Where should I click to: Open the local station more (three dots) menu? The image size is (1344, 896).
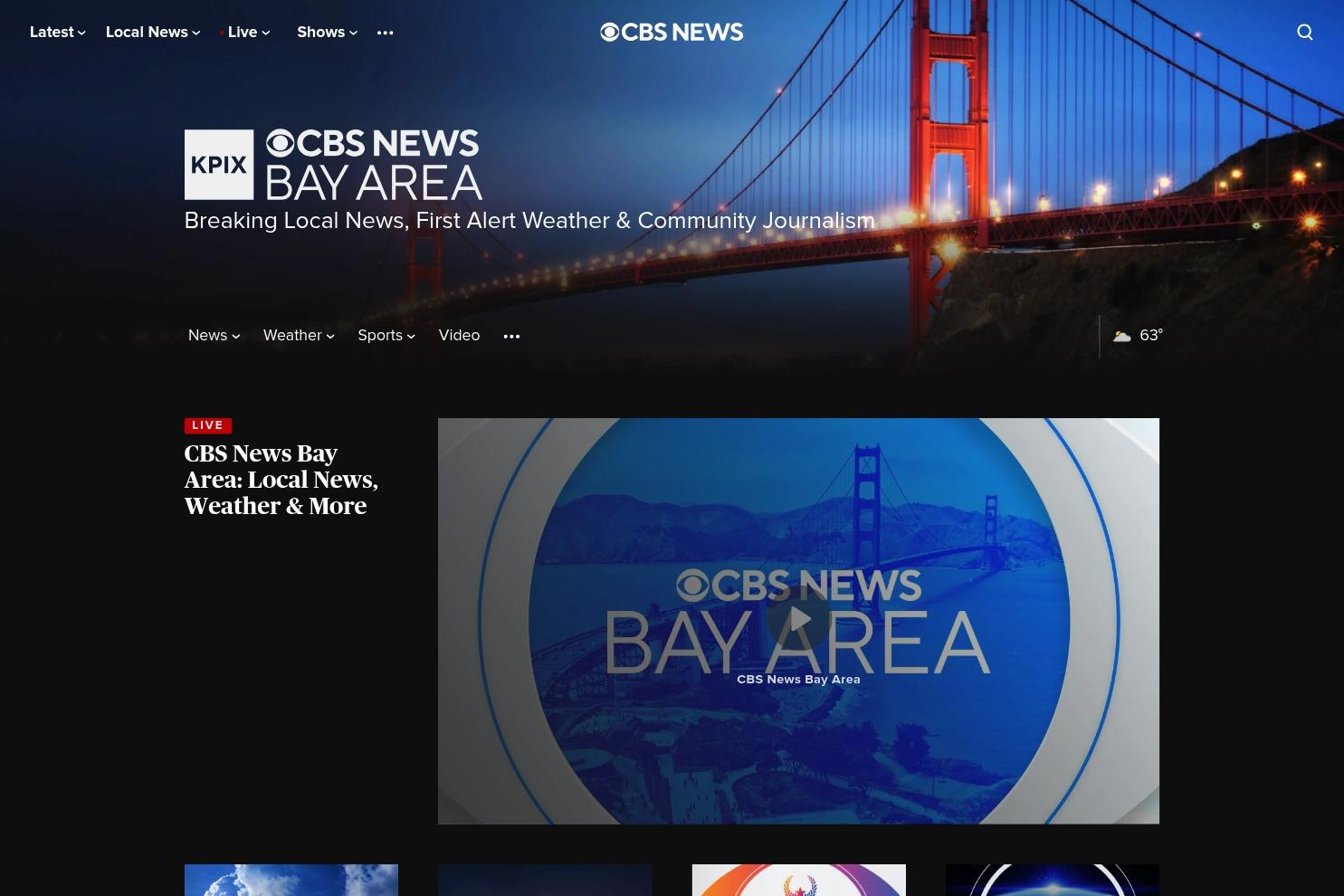coord(511,336)
